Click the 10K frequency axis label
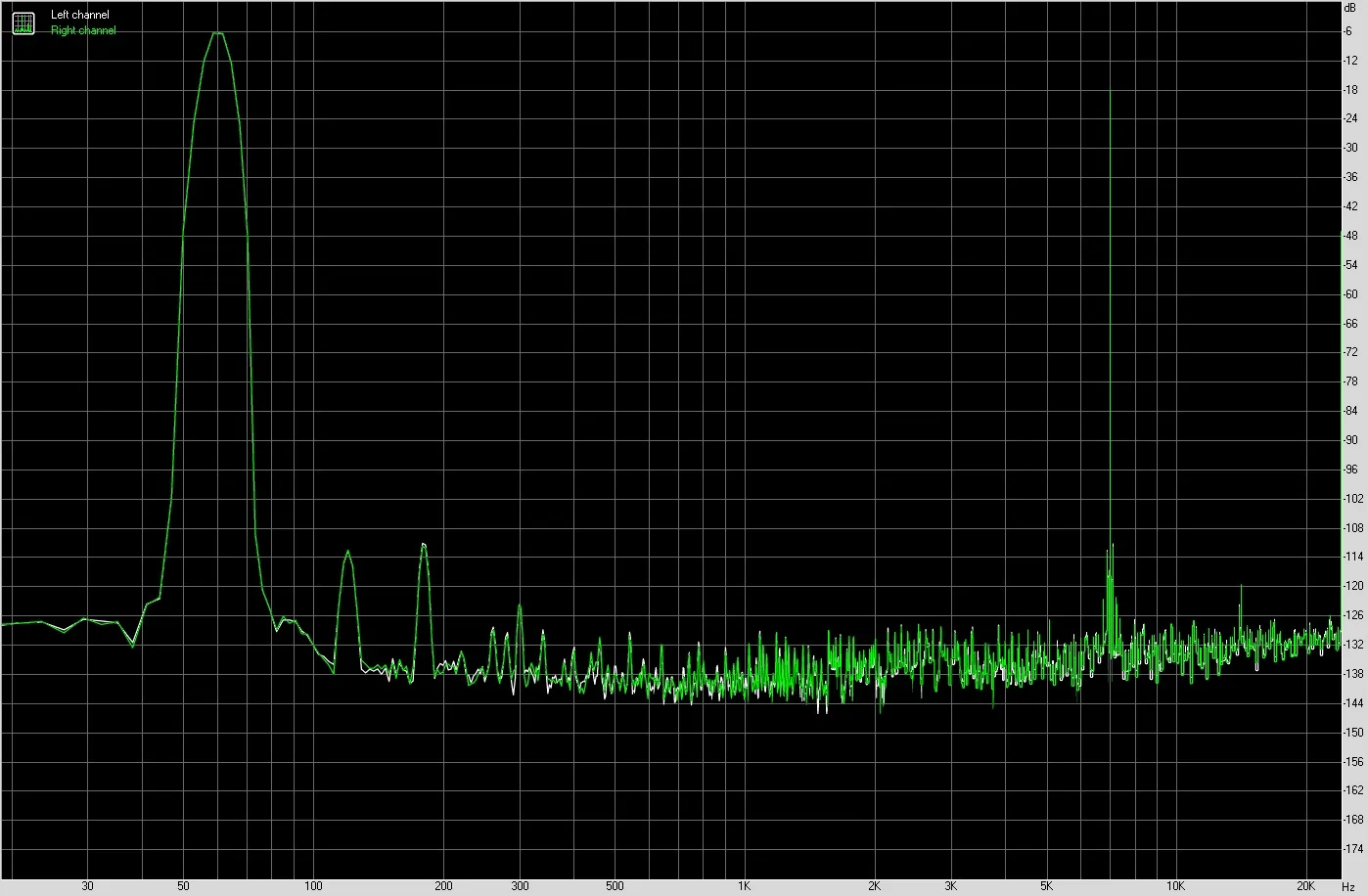Viewport: 1368px width, 896px height. [x=1176, y=886]
